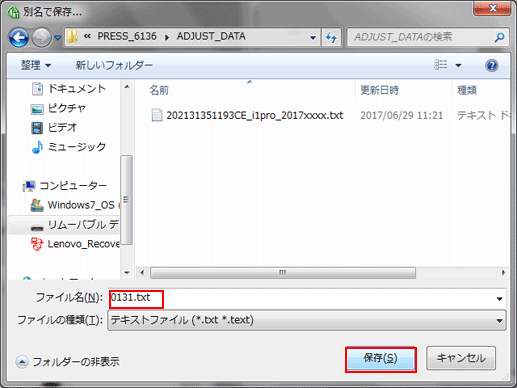Sort by the 更新日時 column header
The width and height of the screenshot is (517, 388).
point(380,90)
